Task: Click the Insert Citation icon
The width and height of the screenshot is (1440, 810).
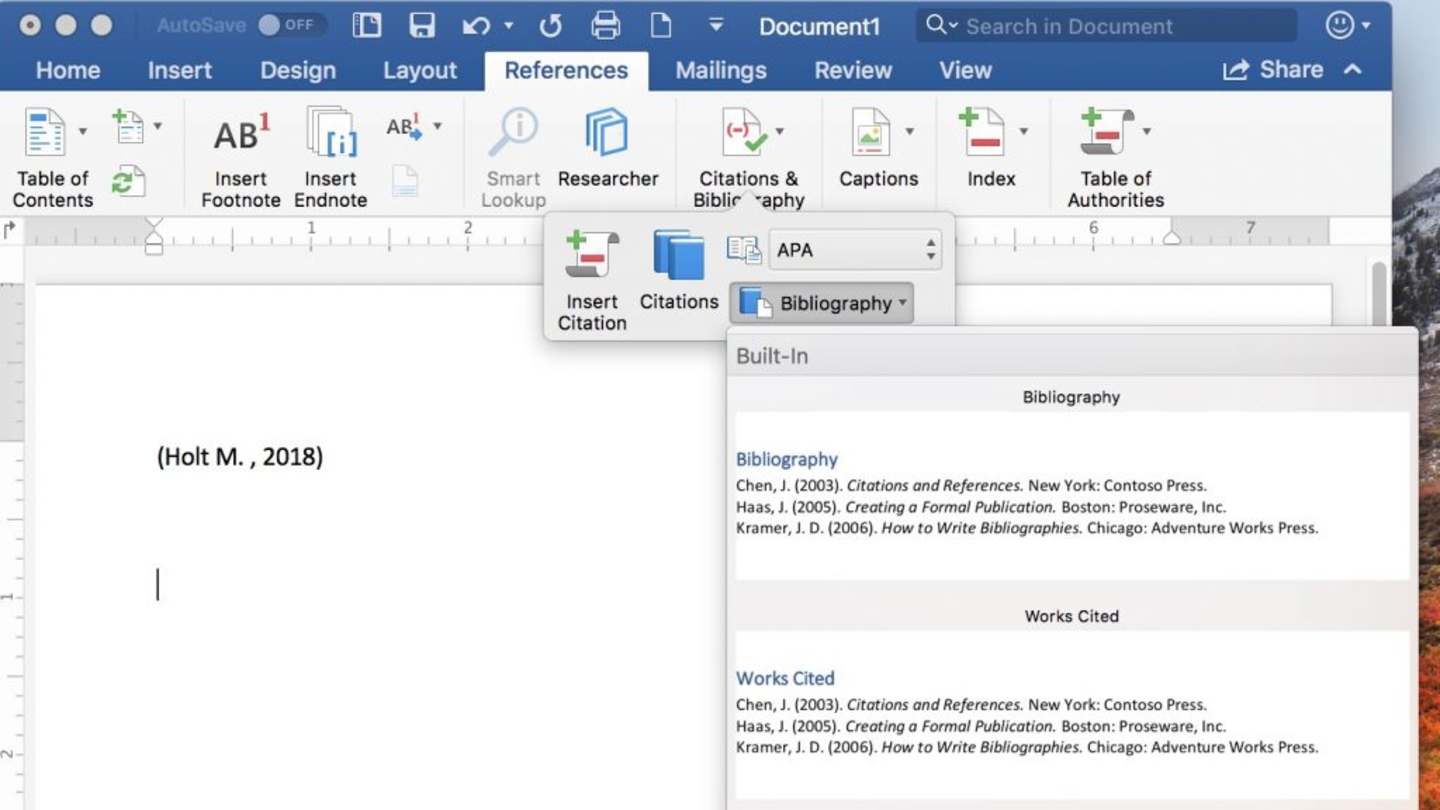Action: (x=591, y=256)
